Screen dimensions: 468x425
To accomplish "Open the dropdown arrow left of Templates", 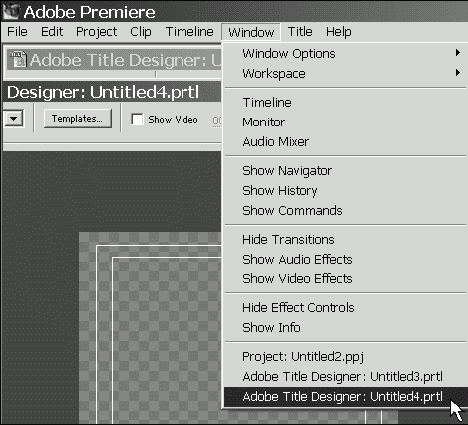I will 14,118.
